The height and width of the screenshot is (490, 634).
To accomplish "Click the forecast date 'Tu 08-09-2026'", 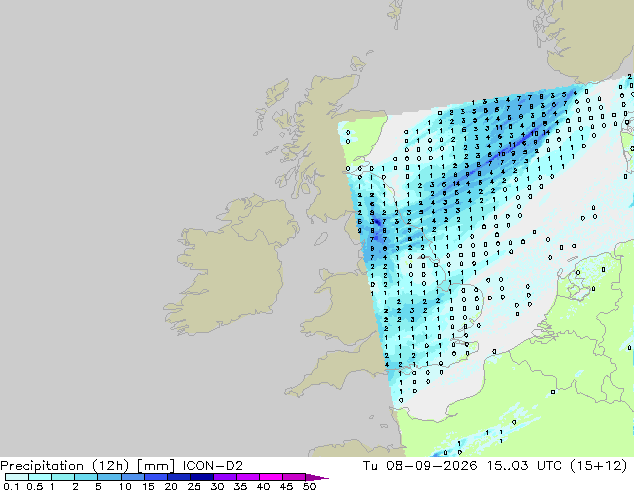I will point(420,466).
